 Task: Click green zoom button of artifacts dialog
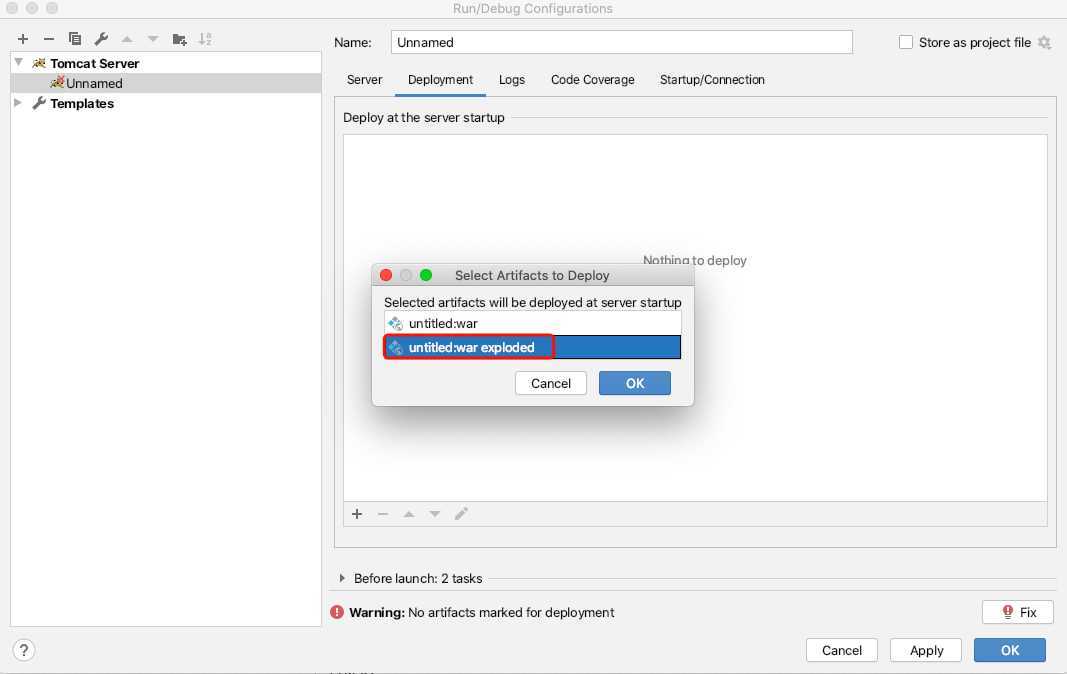[426, 275]
